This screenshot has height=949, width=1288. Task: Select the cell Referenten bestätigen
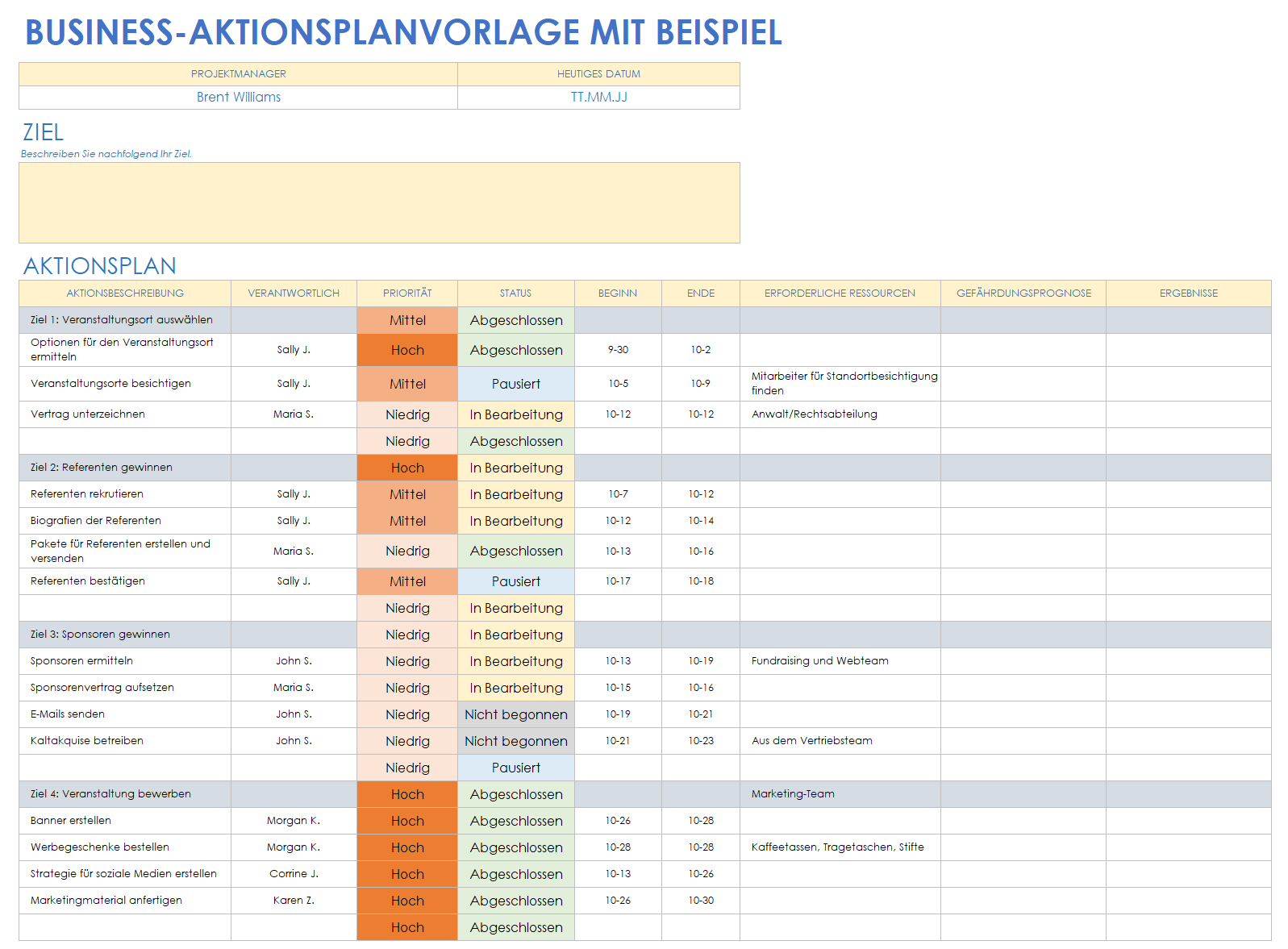click(125, 581)
